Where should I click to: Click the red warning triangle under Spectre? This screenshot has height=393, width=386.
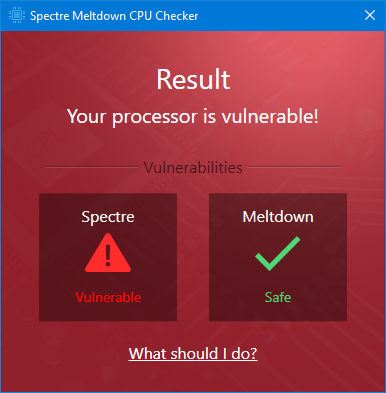point(108,253)
